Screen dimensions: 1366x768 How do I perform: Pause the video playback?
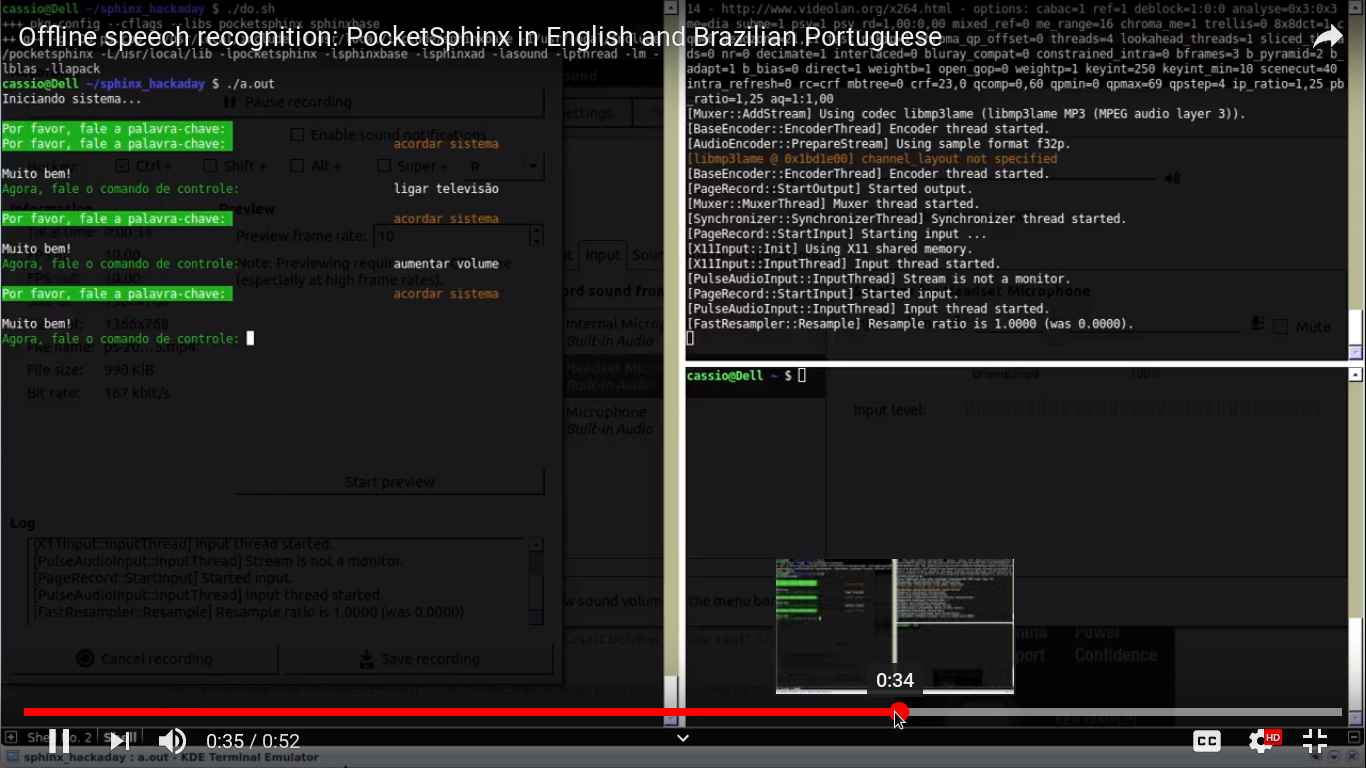tap(59, 741)
